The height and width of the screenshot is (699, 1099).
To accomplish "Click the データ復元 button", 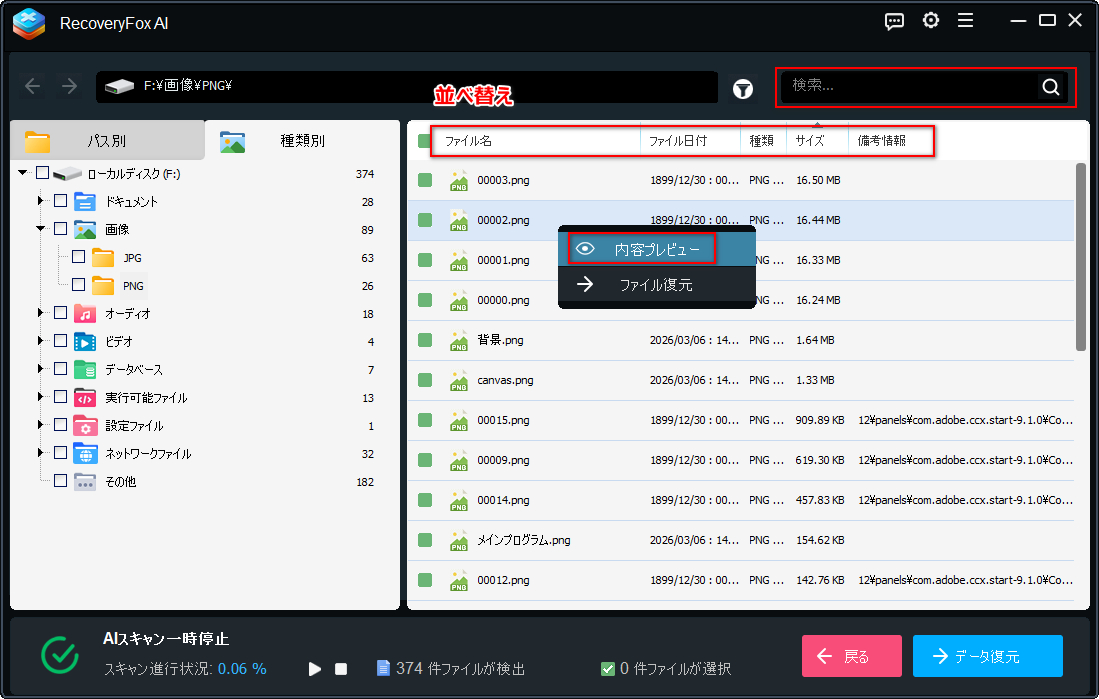I will (x=987, y=656).
